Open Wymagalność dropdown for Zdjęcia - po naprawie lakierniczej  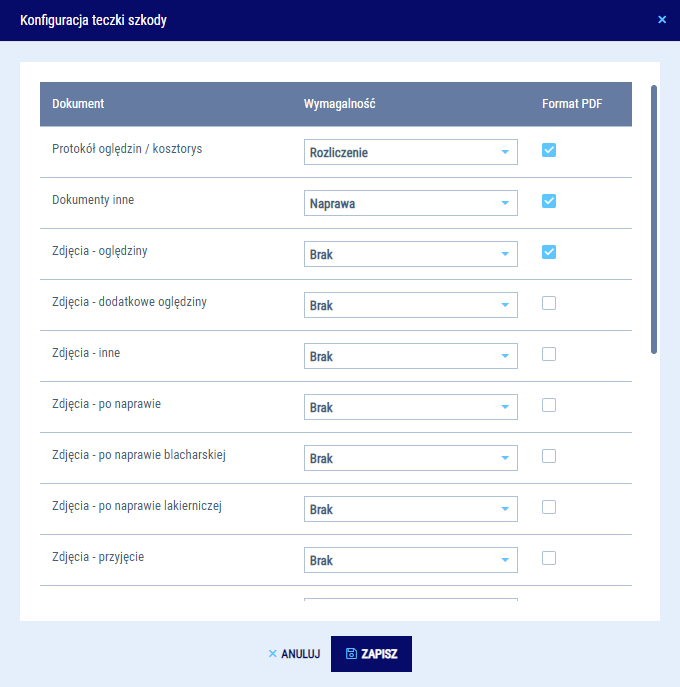410,509
